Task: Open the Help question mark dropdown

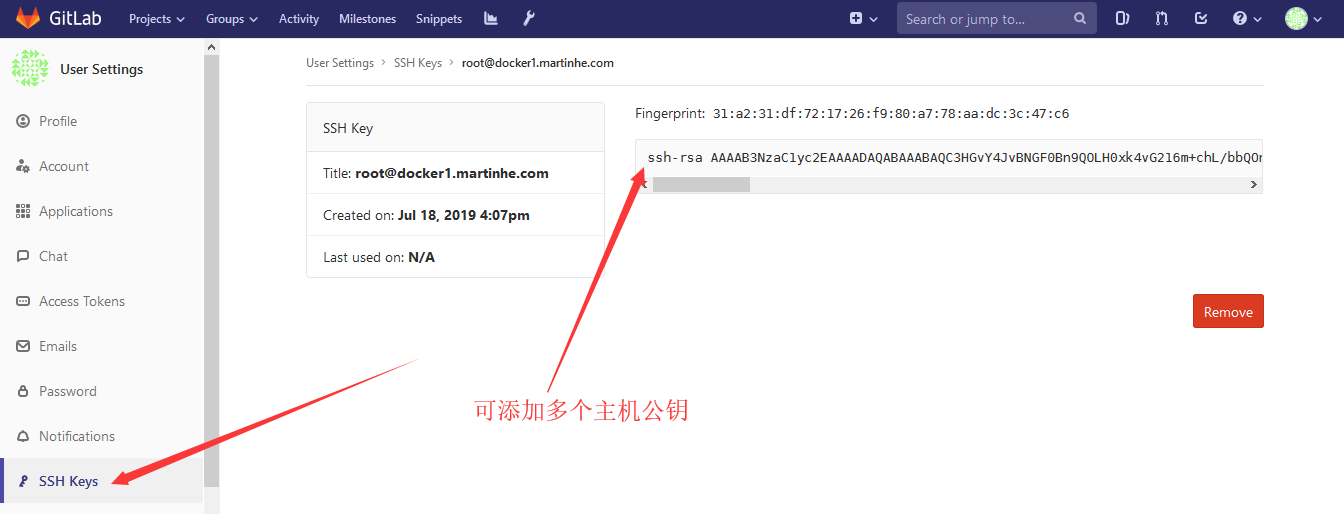Action: point(1247,18)
